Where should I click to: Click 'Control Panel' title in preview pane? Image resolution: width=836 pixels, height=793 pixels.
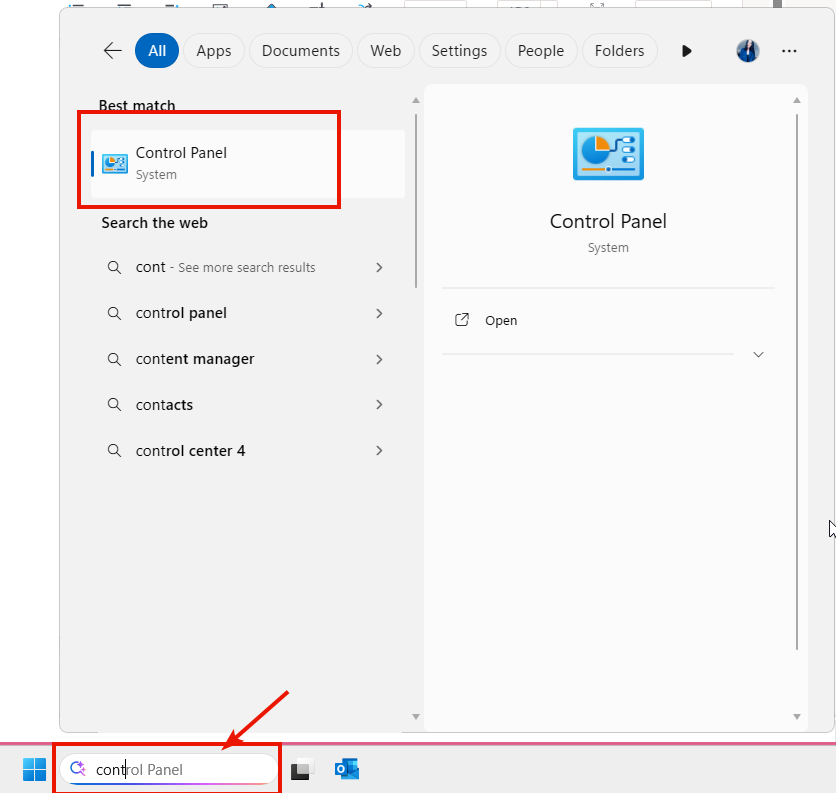pos(608,221)
